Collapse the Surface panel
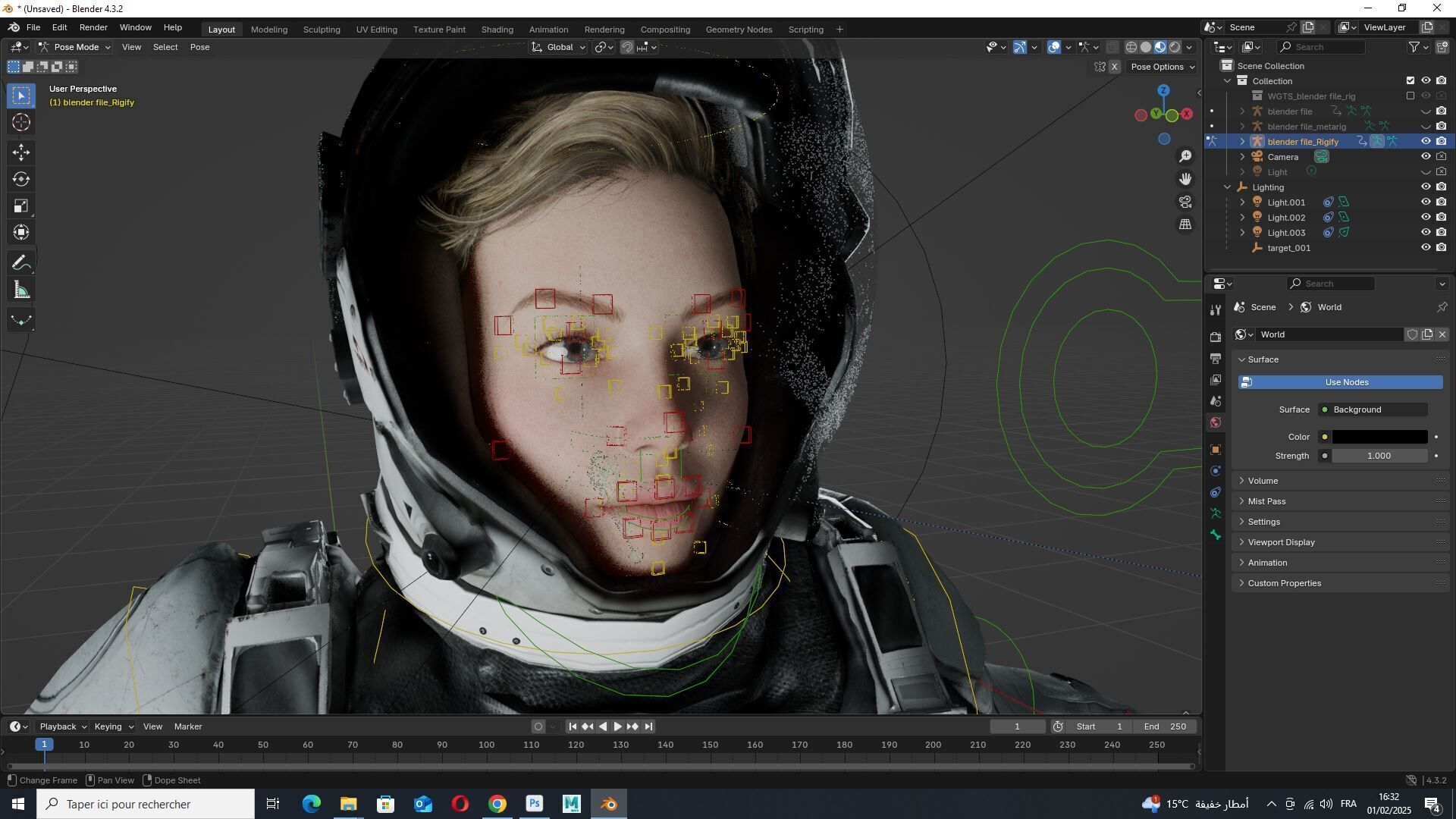The image size is (1456, 819). click(x=1263, y=359)
